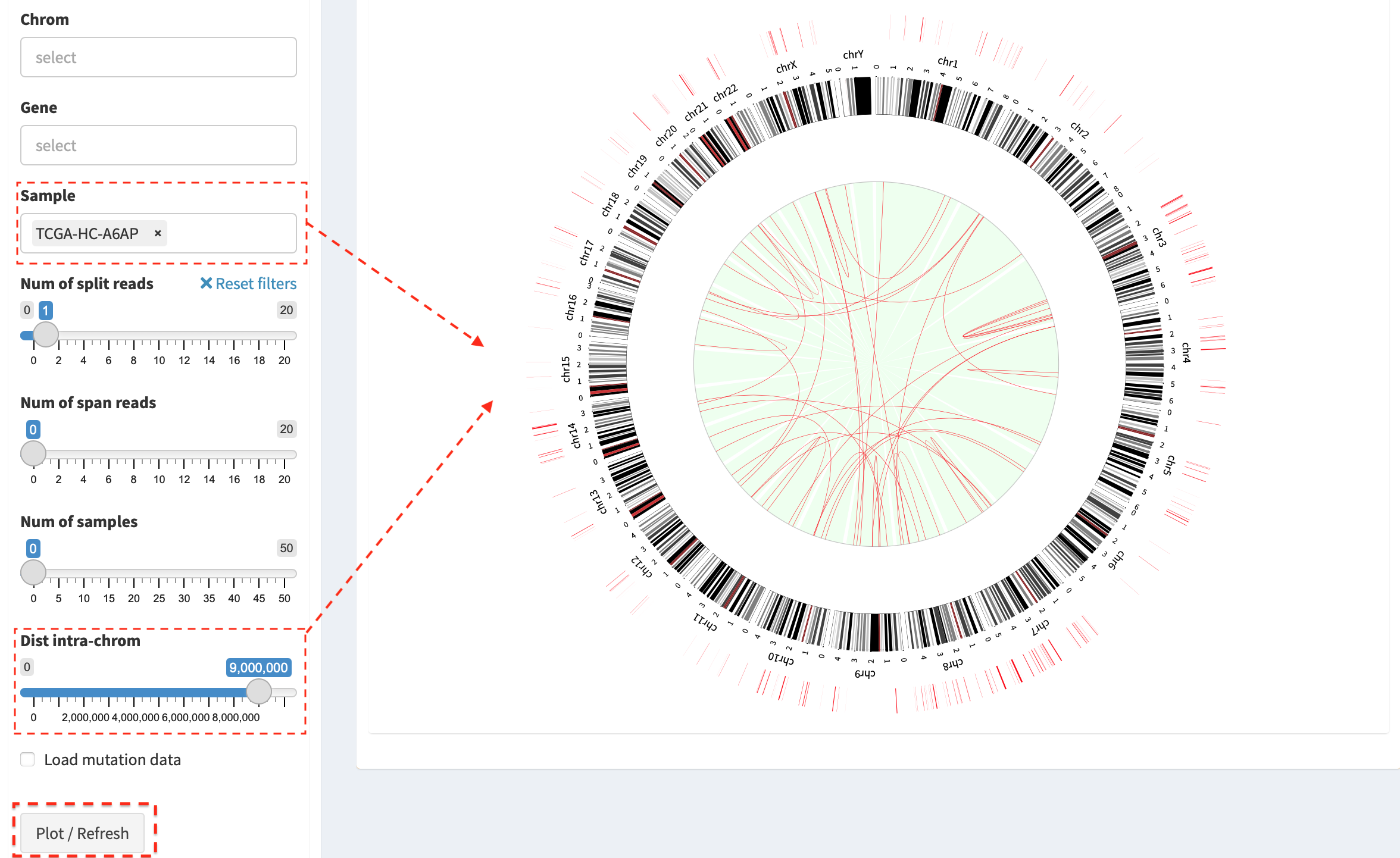Select the TCGA-HC-A6AP sample tag
Viewport: 1400px width, 858px height.
click(x=87, y=233)
